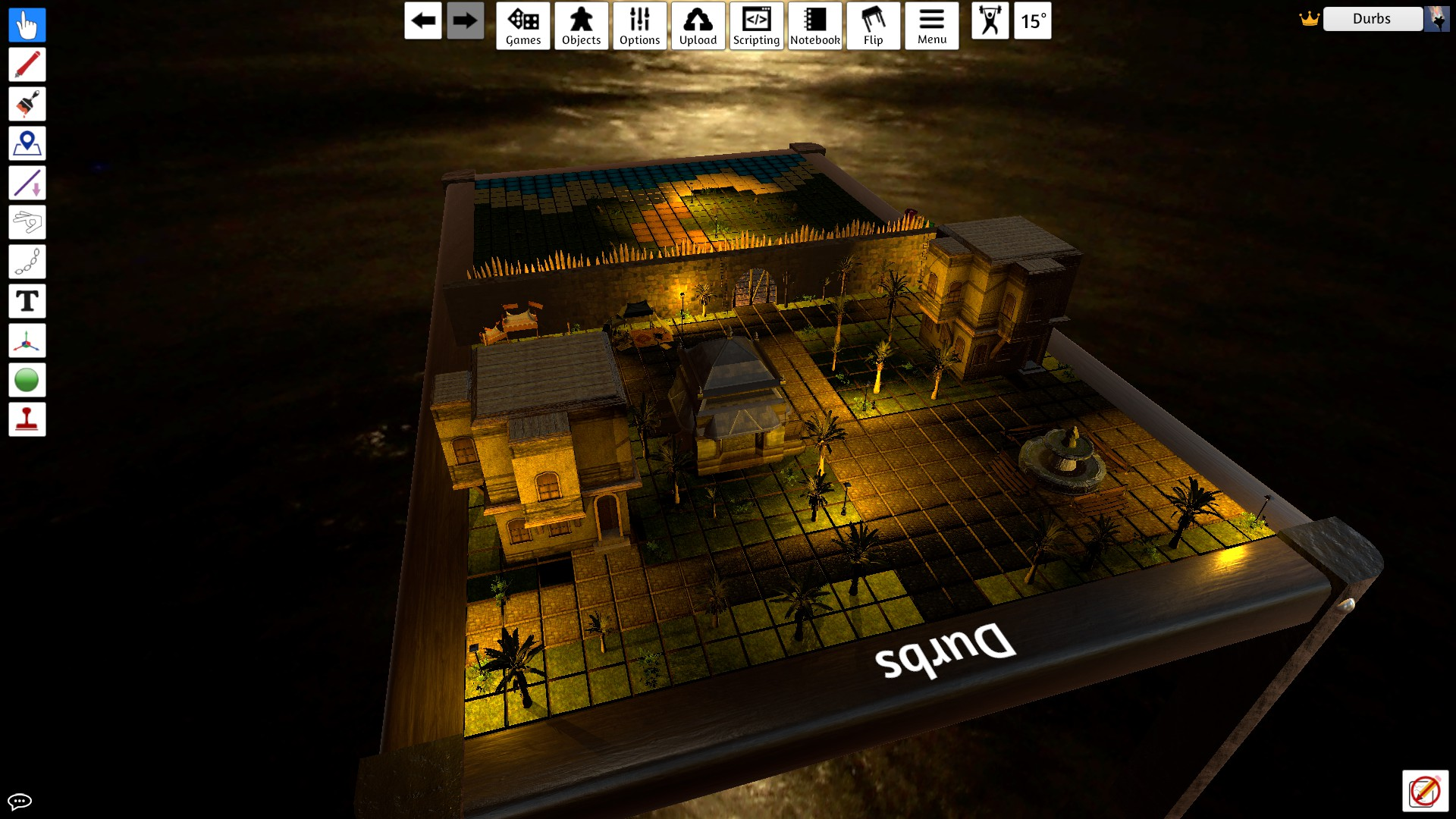This screenshot has width=1456, height=819.
Task: Click the player avatar picture
Action: pyautogui.click(x=1437, y=19)
